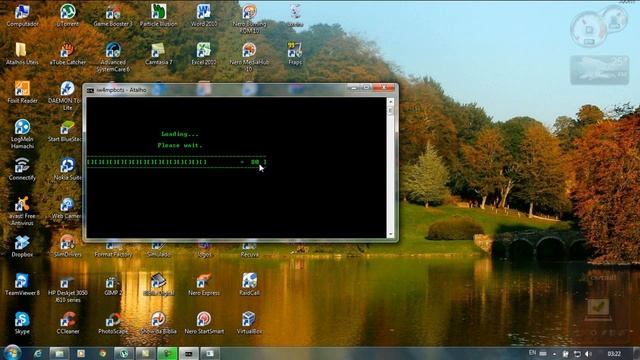Select the Nero StartSmart shortcut

204,323
